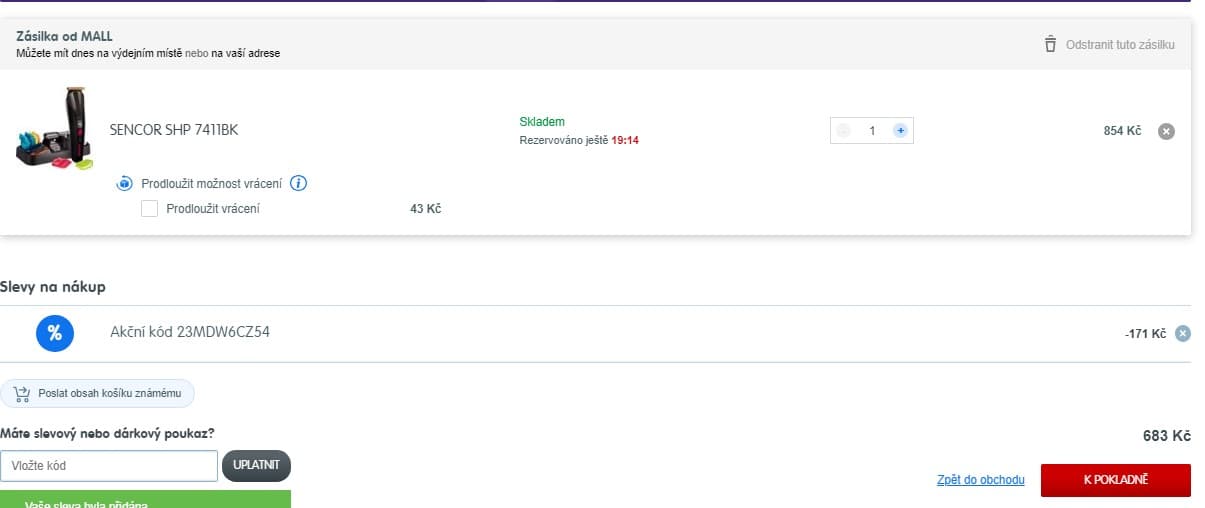
Task: Click 'Odstranit tuto zásilku' link
Action: 1120,45
